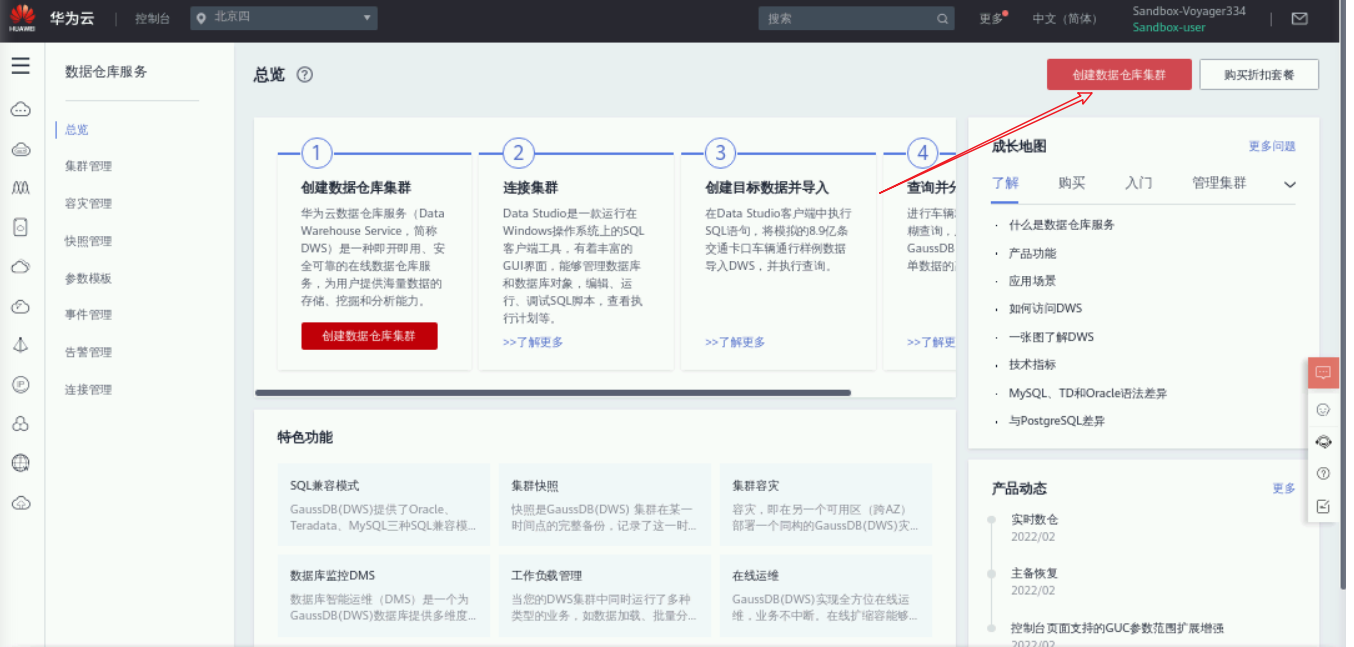Open 什么是数据仓库服务 link

tap(1062, 225)
